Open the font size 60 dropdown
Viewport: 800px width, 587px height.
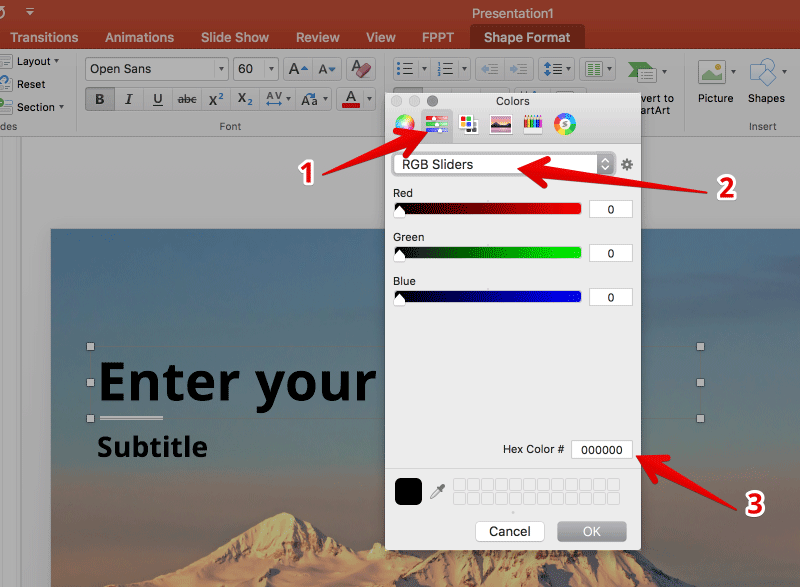click(271, 69)
